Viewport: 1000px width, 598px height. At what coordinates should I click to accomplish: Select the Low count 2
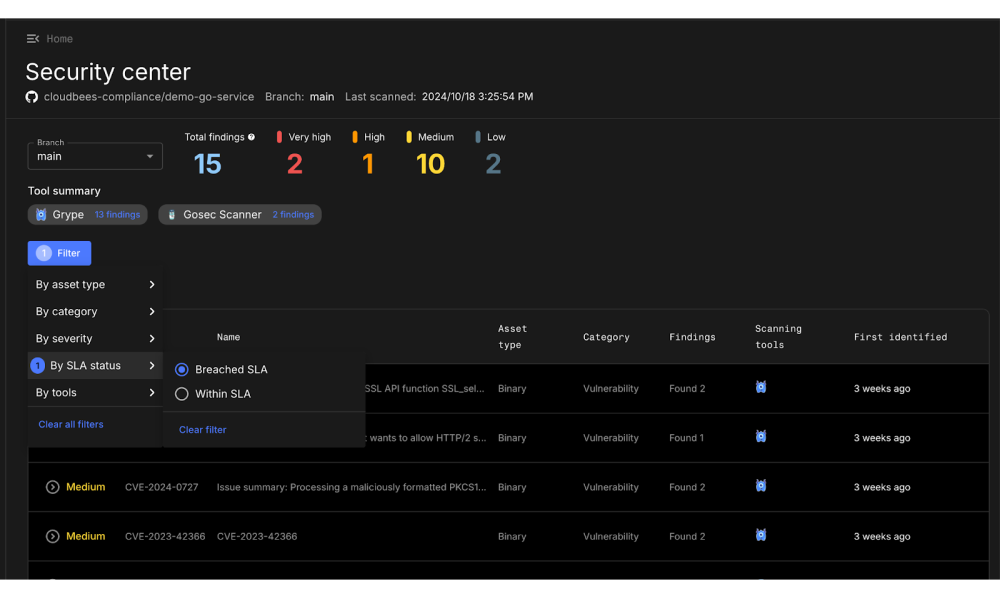click(x=493, y=164)
